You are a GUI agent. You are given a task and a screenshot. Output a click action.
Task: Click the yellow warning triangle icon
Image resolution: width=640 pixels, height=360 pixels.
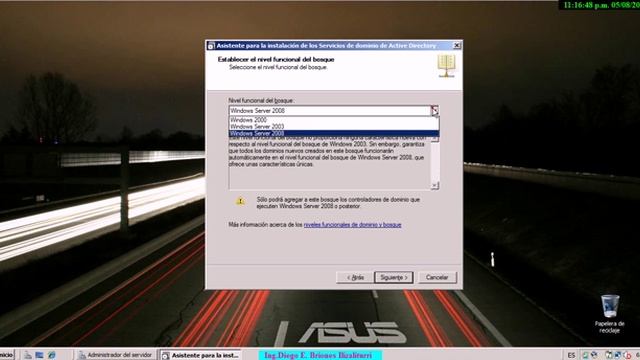240,201
